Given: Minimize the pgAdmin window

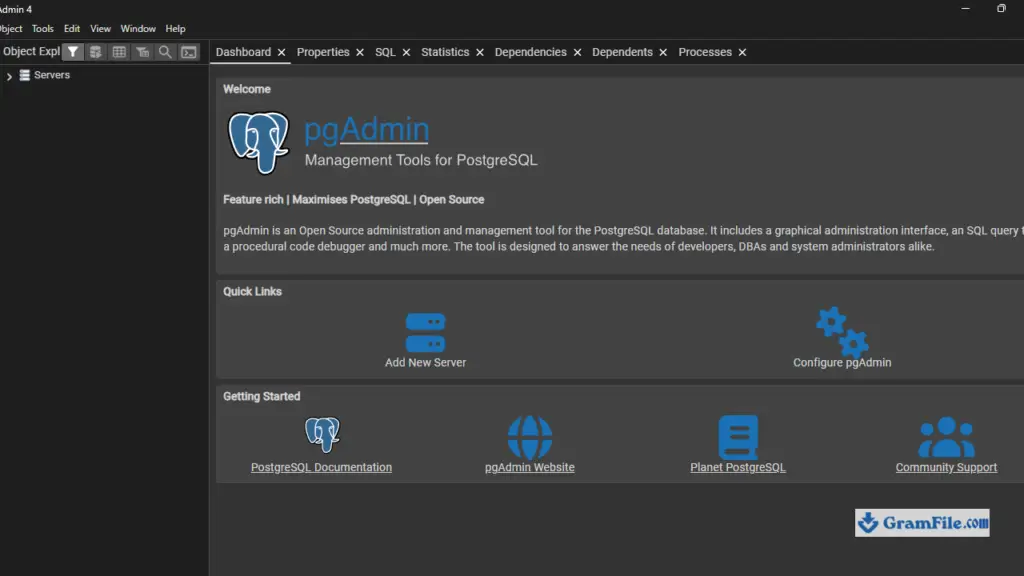Looking at the screenshot, I should coord(965,8).
